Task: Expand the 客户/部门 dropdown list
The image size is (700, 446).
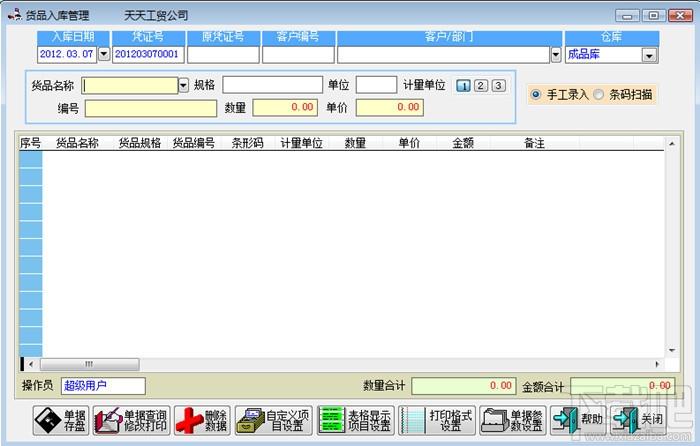Action: (x=556, y=55)
